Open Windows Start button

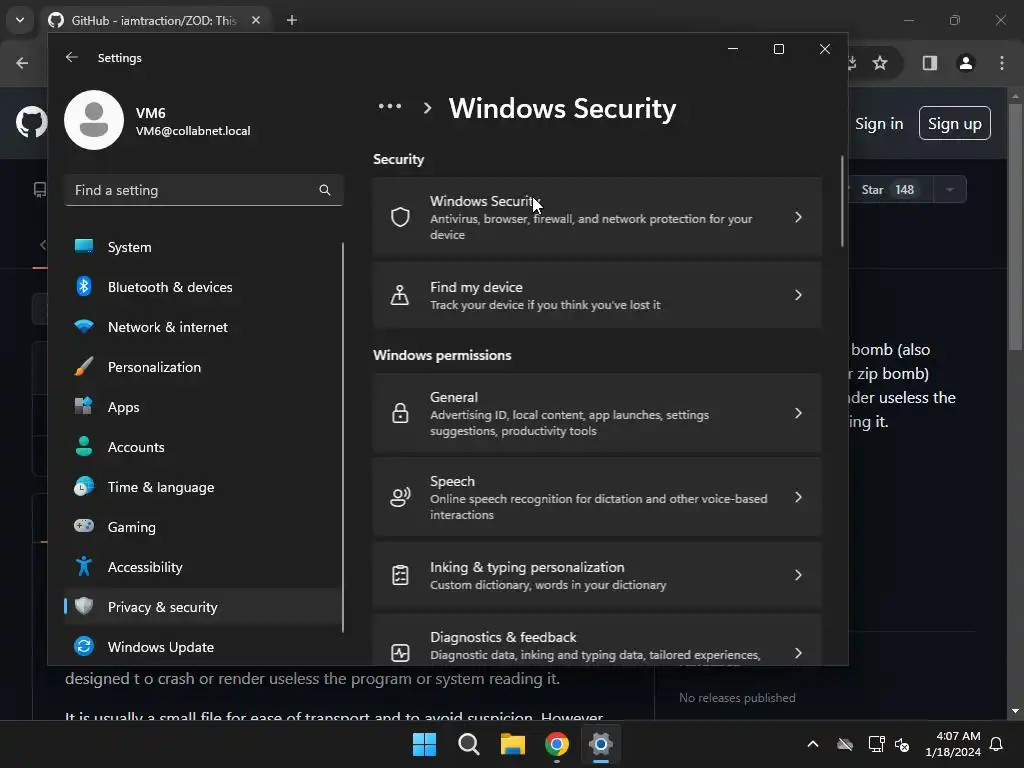424,744
